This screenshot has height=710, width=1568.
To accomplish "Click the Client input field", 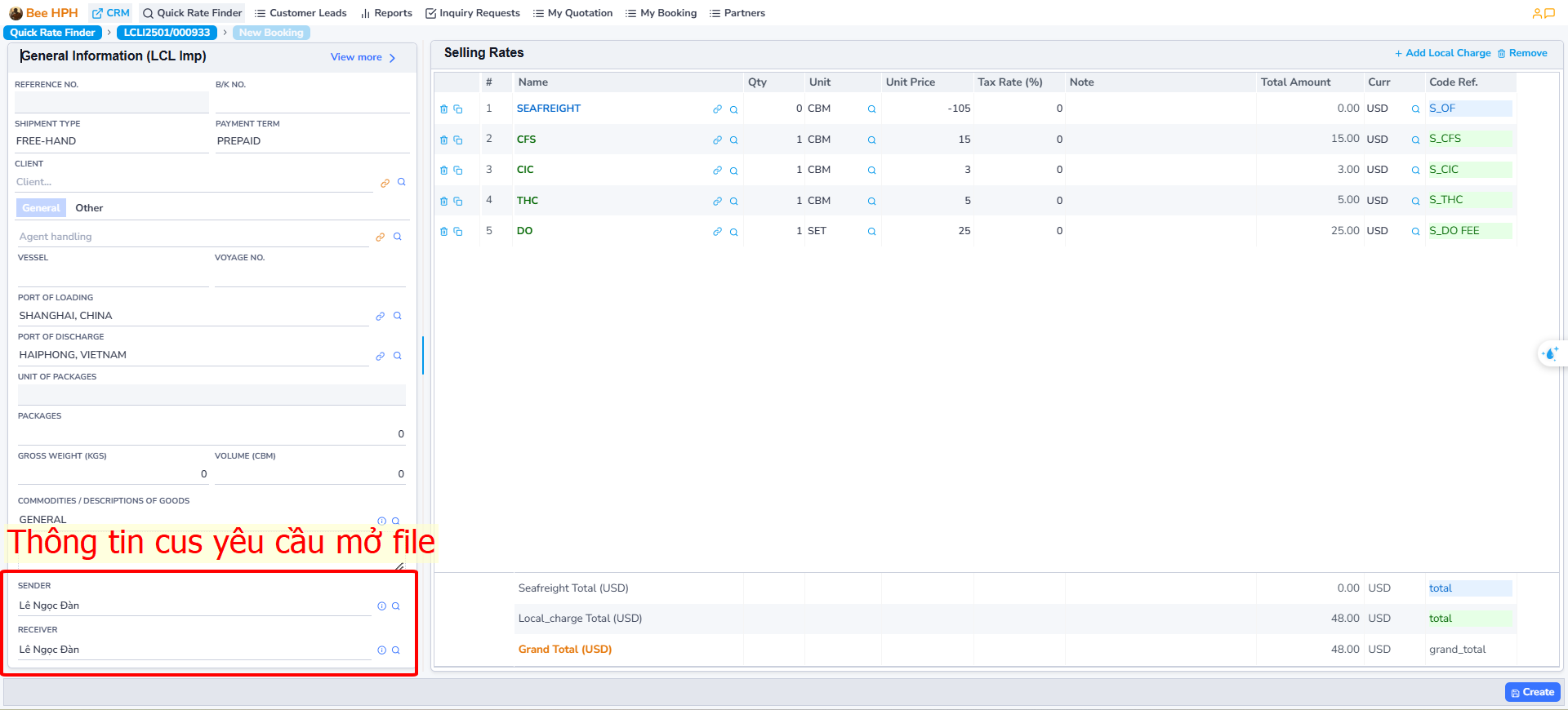I will click(x=193, y=182).
